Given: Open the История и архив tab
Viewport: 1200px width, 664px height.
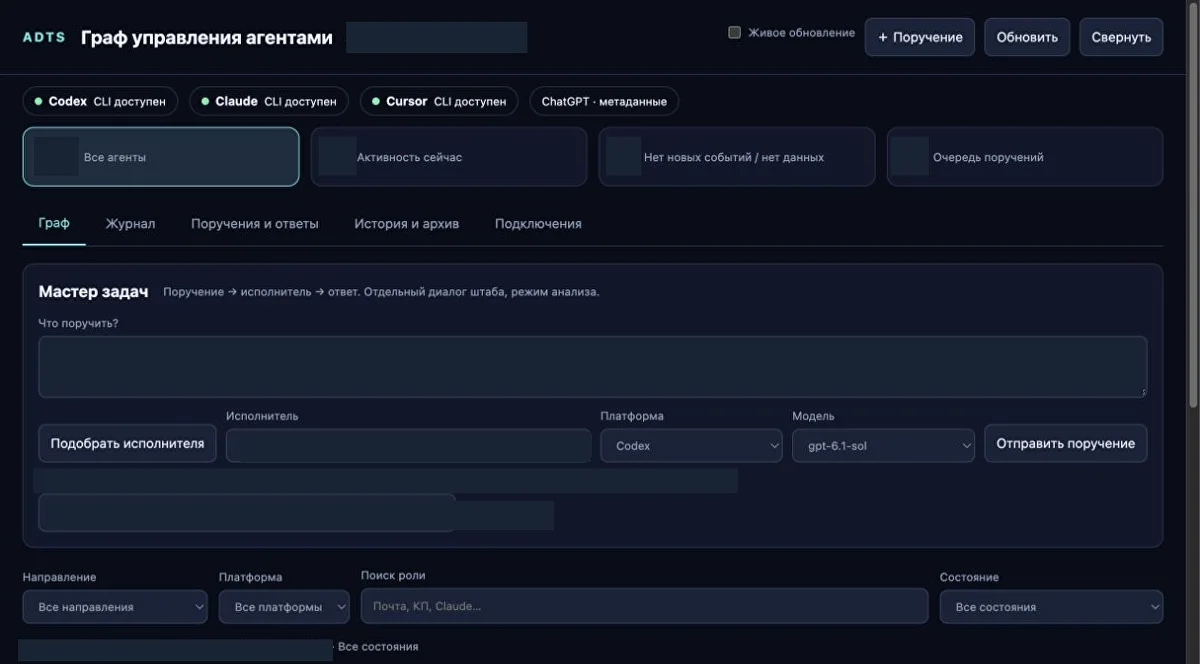Looking at the screenshot, I should (407, 224).
